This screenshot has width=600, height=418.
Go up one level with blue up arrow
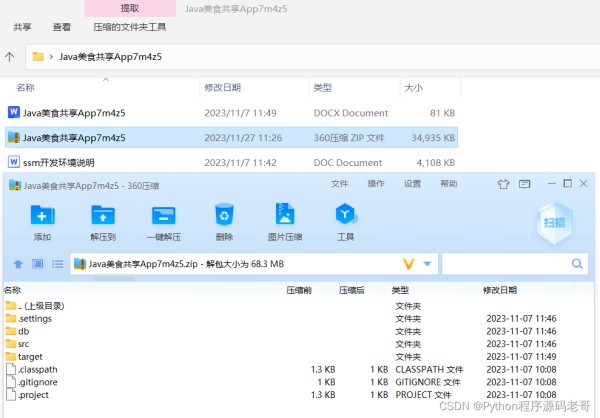(18, 264)
